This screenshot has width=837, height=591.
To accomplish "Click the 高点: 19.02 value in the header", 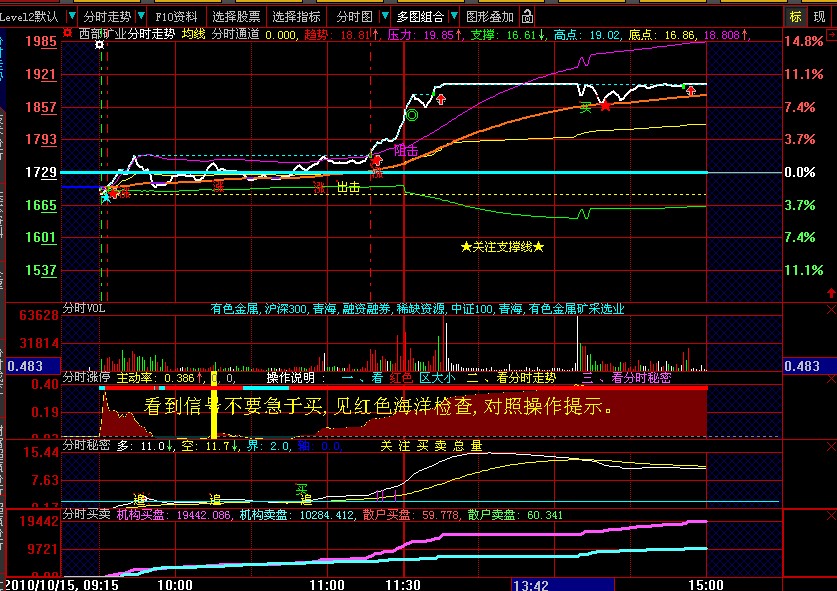I will [587, 35].
